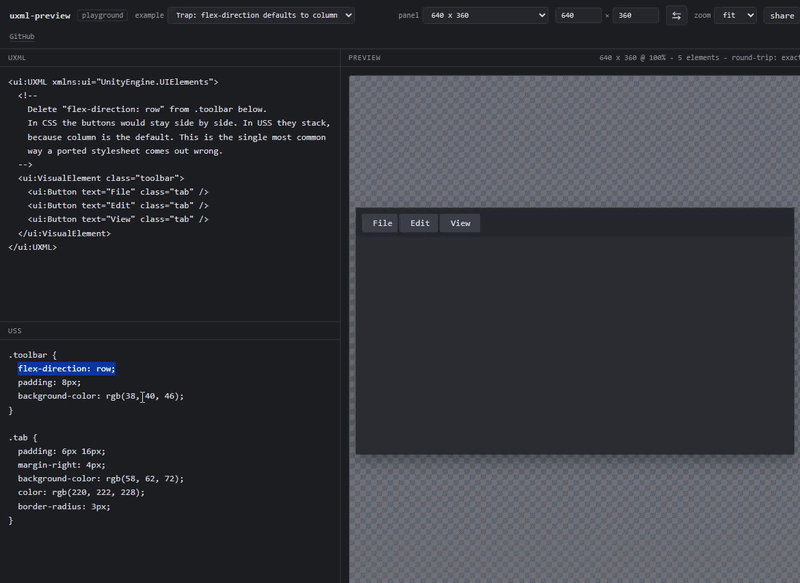The image size is (800, 583).
Task: Click the zoom label
Action: [x=703, y=15]
